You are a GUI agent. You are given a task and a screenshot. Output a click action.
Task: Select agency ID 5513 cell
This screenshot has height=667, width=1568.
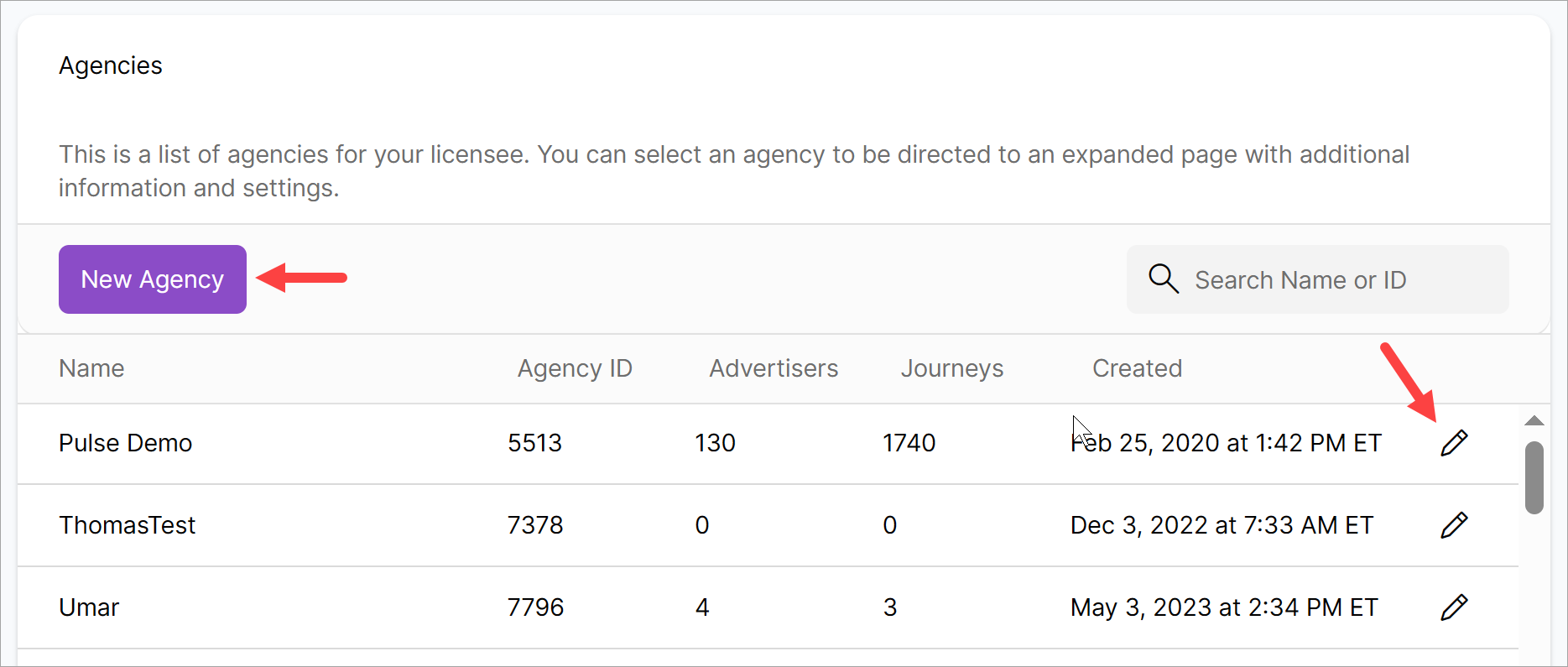(x=535, y=443)
